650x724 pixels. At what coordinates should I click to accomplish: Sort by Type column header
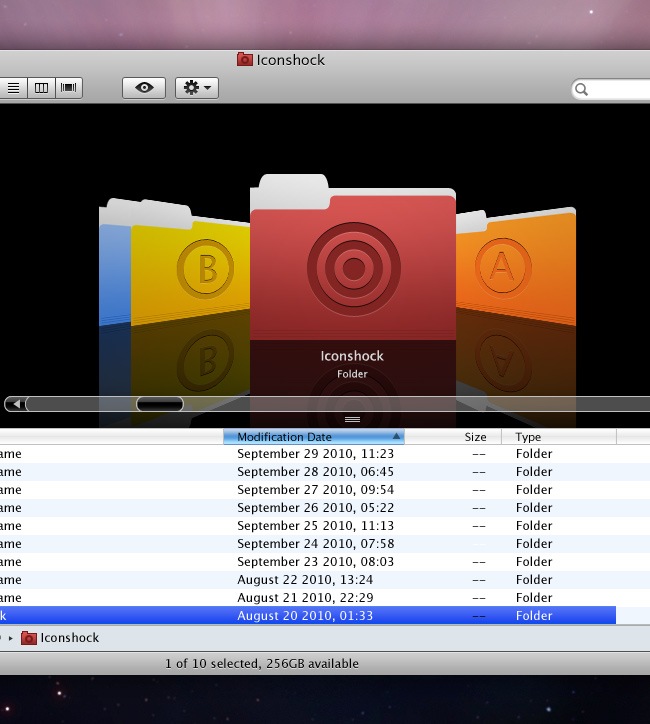559,437
